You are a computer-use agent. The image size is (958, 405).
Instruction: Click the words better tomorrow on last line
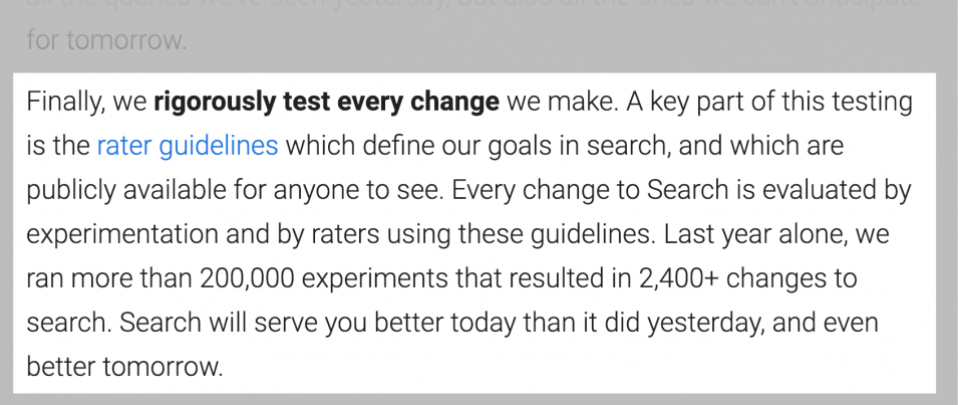[124, 368]
